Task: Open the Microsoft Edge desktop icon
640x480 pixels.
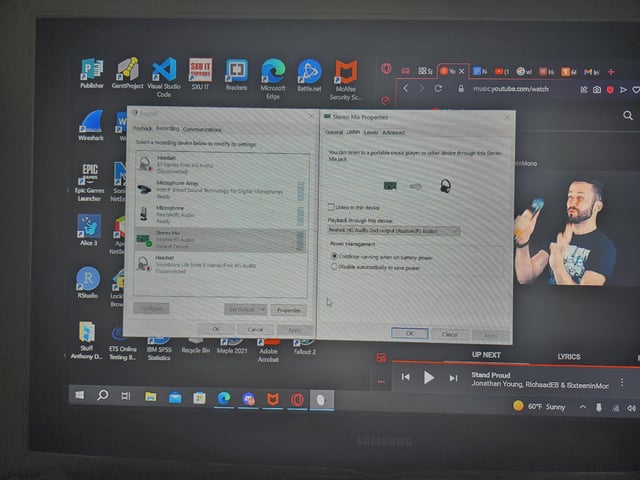Action: click(273, 78)
